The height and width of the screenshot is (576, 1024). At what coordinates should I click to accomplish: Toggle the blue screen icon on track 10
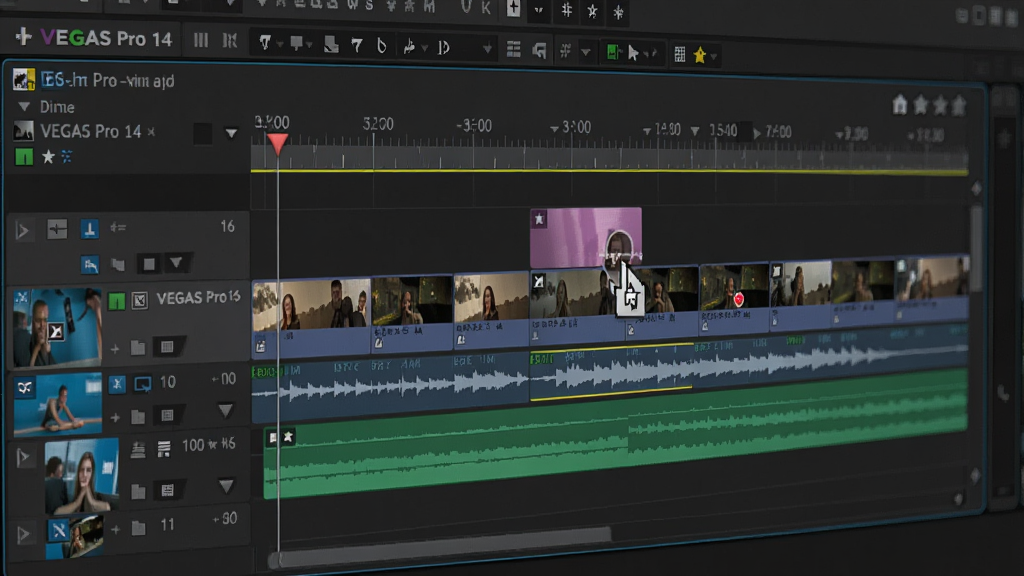[142, 384]
